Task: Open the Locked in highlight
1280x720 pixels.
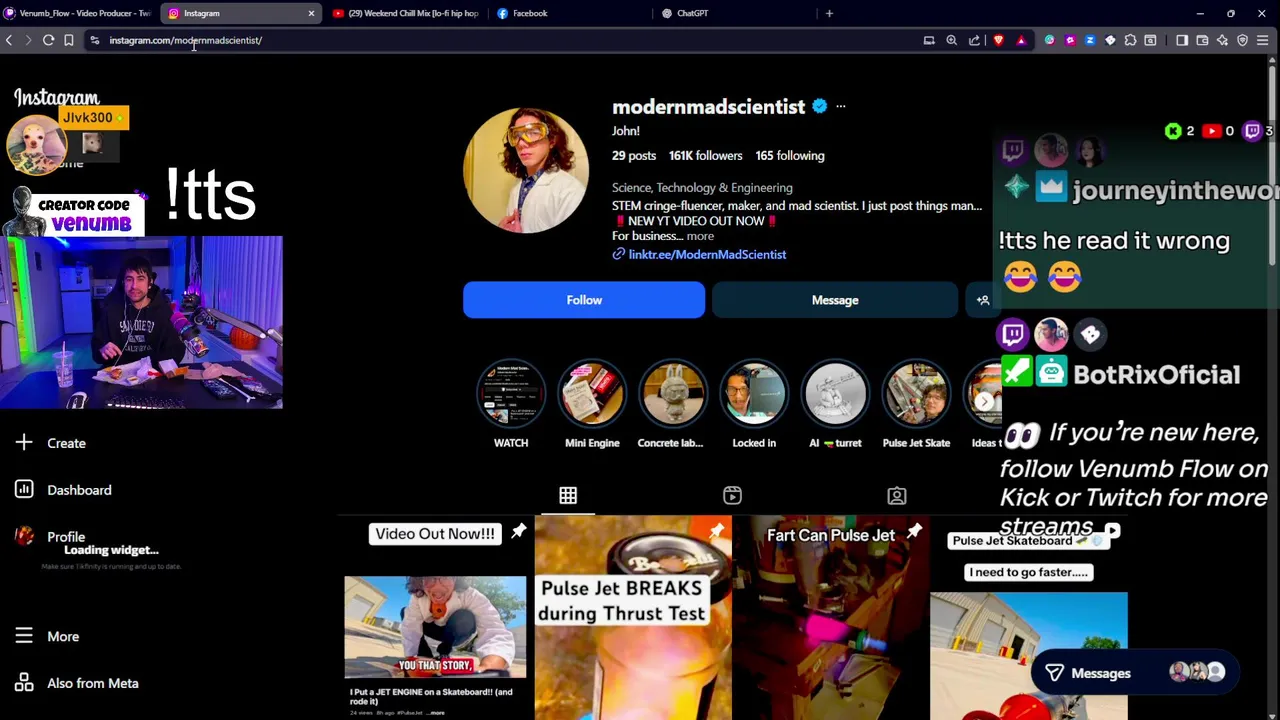Action: tap(754, 405)
